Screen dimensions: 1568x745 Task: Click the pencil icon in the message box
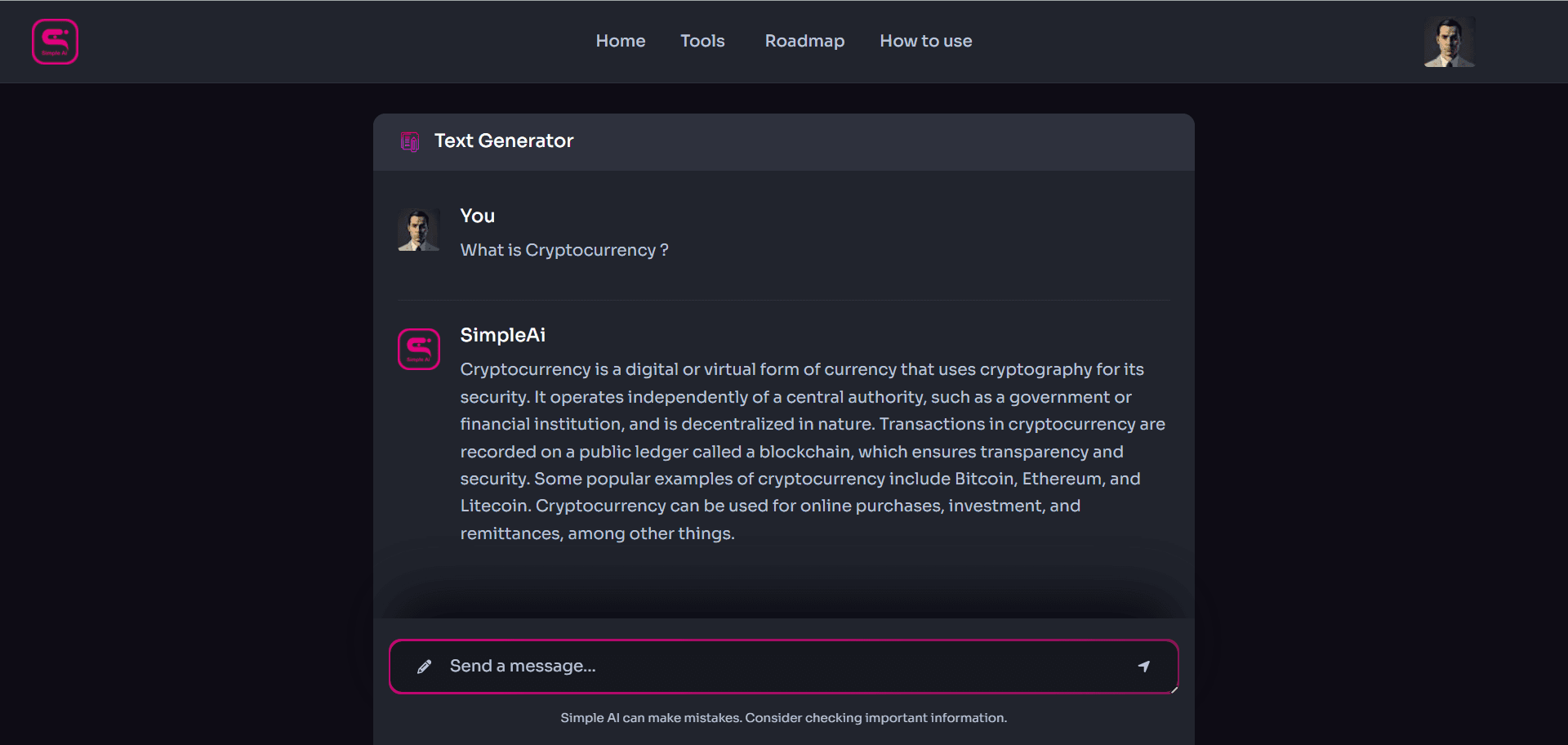tap(424, 667)
